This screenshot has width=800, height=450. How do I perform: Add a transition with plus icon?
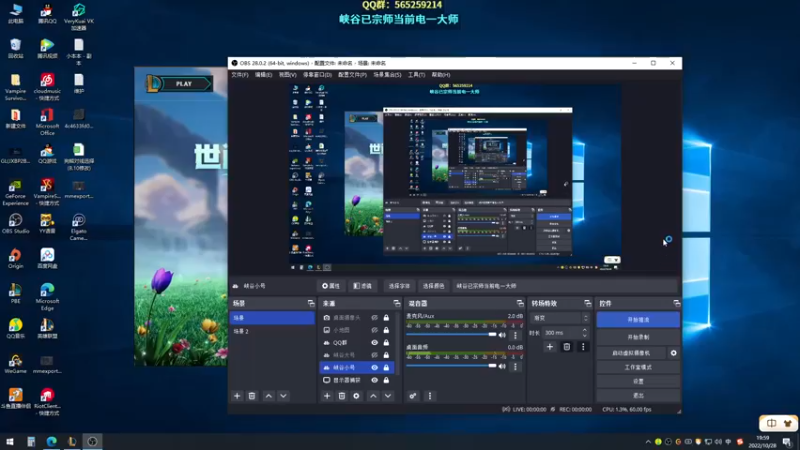click(x=549, y=347)
